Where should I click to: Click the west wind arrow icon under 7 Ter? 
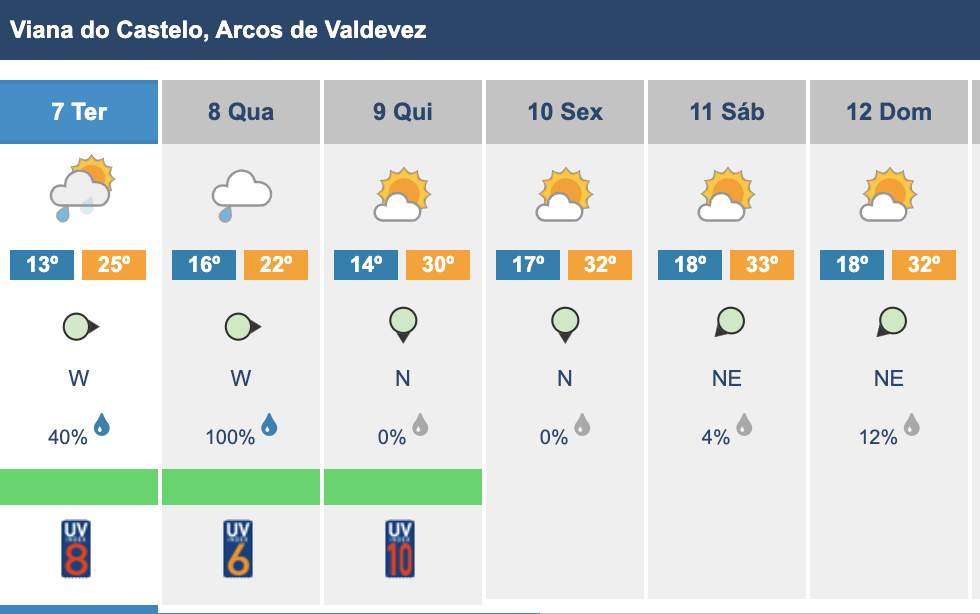tap(81, 326)
